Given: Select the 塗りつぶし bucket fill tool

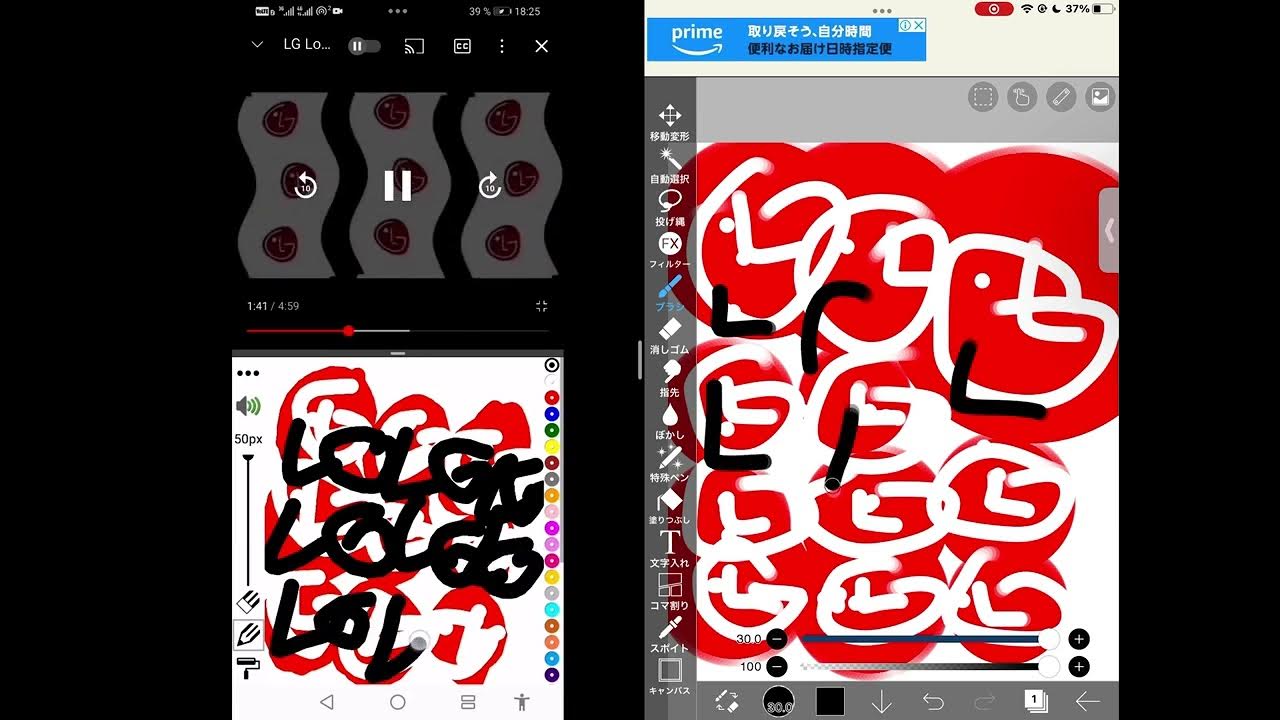Looking at the screenshot, I should coord(669,507).
